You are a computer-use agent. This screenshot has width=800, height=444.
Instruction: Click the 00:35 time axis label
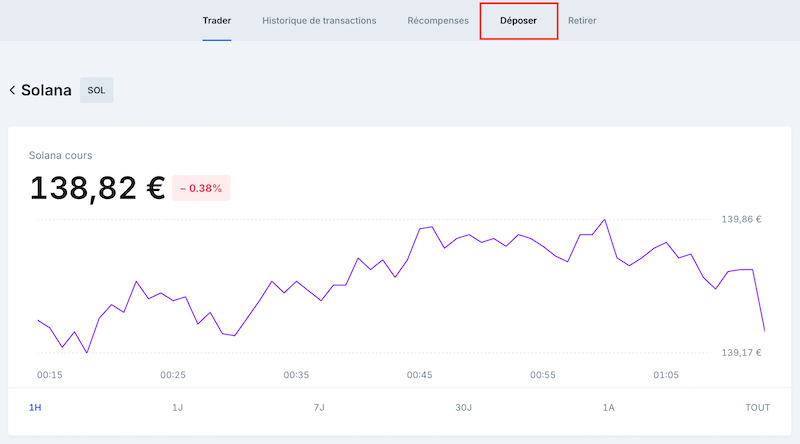click(296, 375)
